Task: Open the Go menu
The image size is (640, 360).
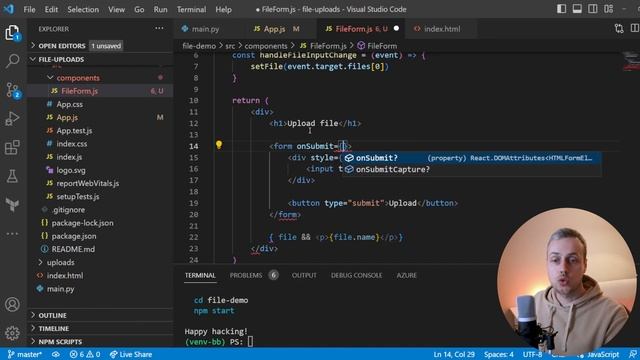Action: (139, 9)
